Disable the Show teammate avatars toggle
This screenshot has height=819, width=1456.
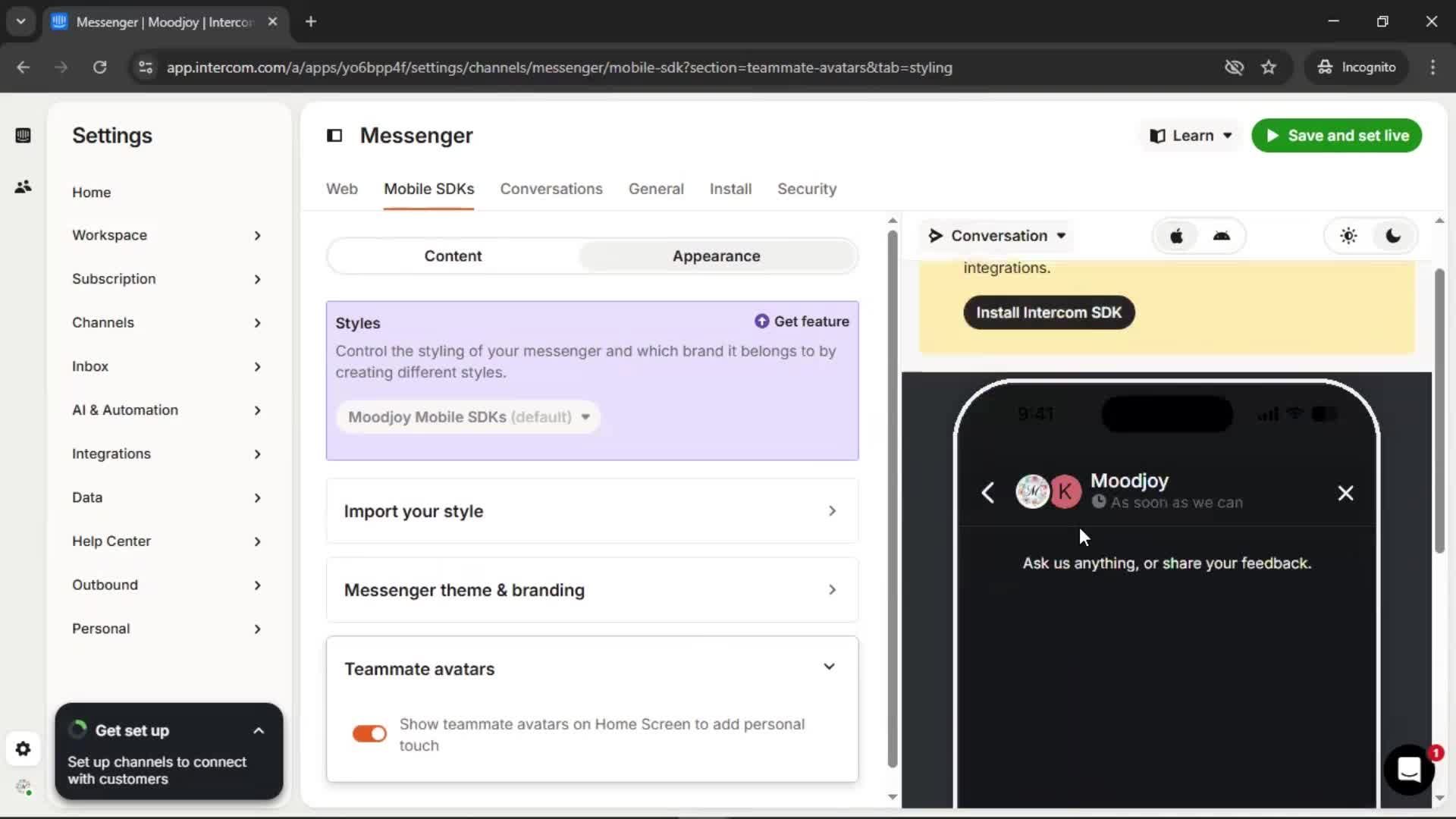369,733
